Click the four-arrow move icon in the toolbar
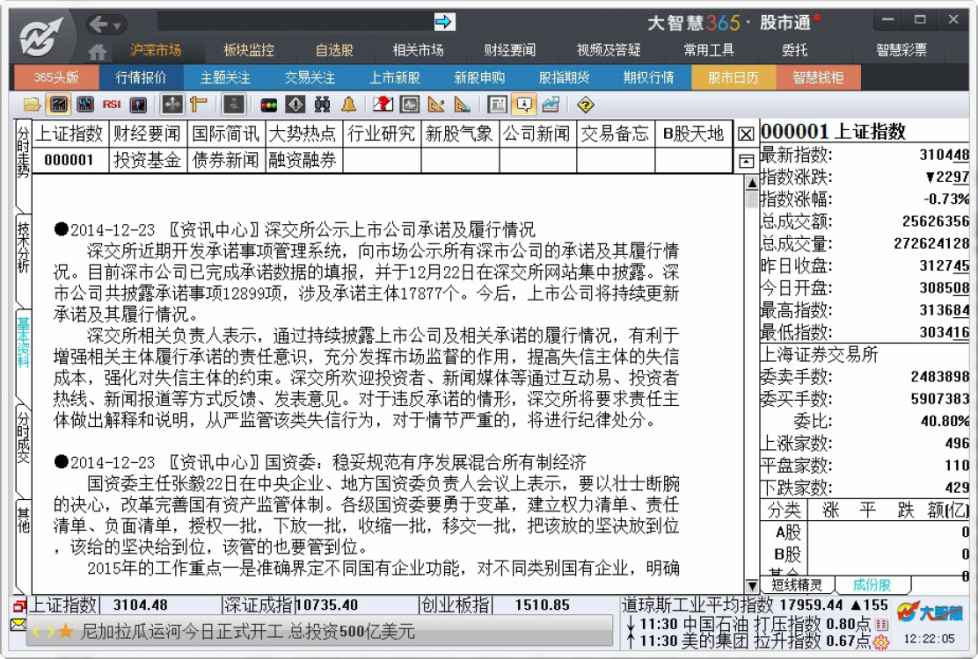978x659 pixels. tap(173, 105)
